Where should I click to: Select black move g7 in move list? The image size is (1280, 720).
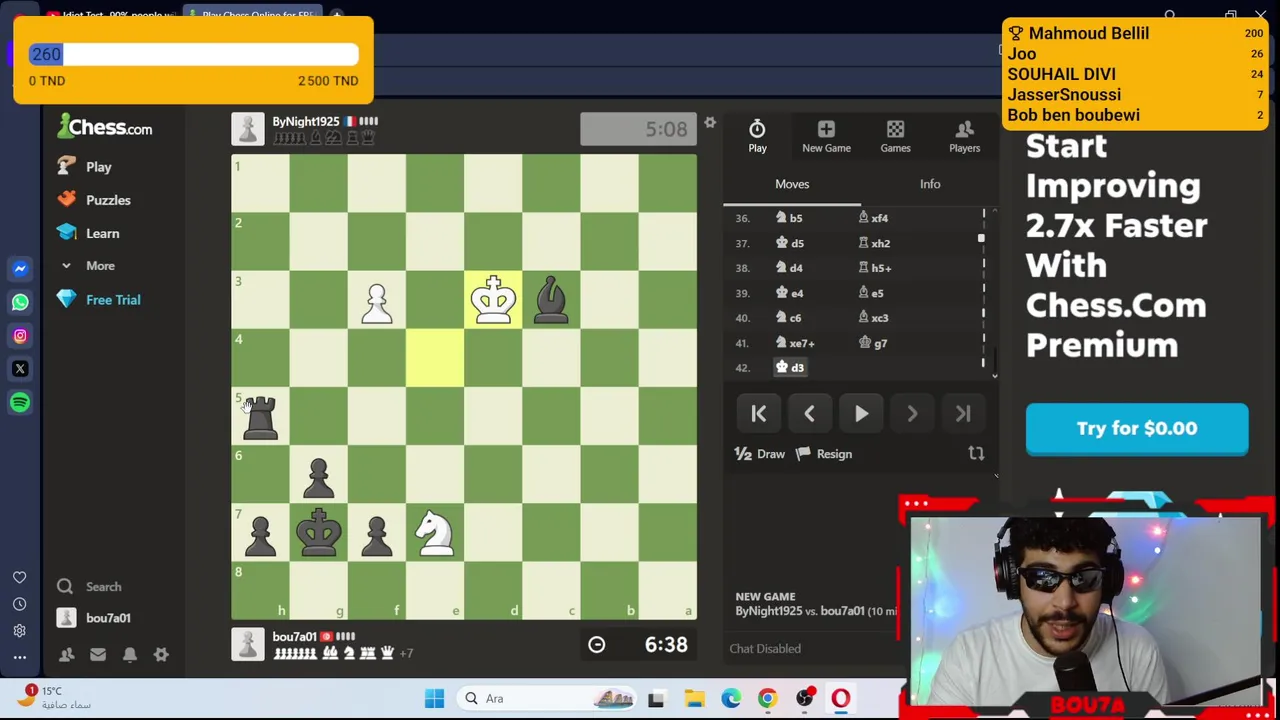point(873,343)
